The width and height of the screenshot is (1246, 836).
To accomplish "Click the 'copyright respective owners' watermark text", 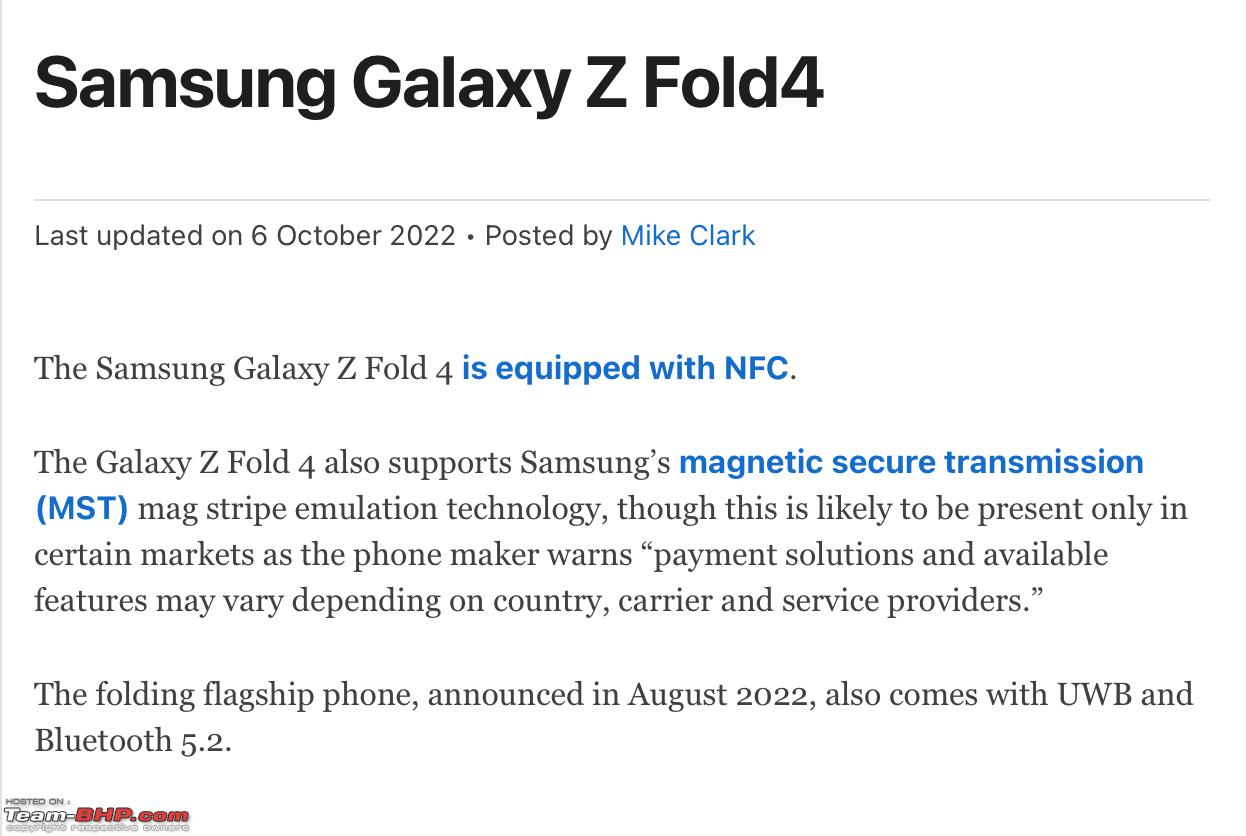I will point(96,828).
